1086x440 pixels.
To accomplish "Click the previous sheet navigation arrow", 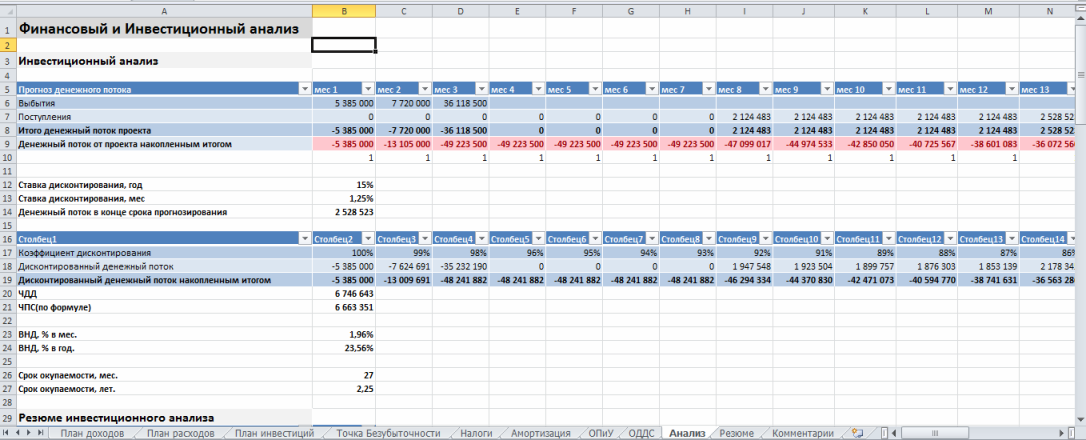I will click(x=18, y=433).
